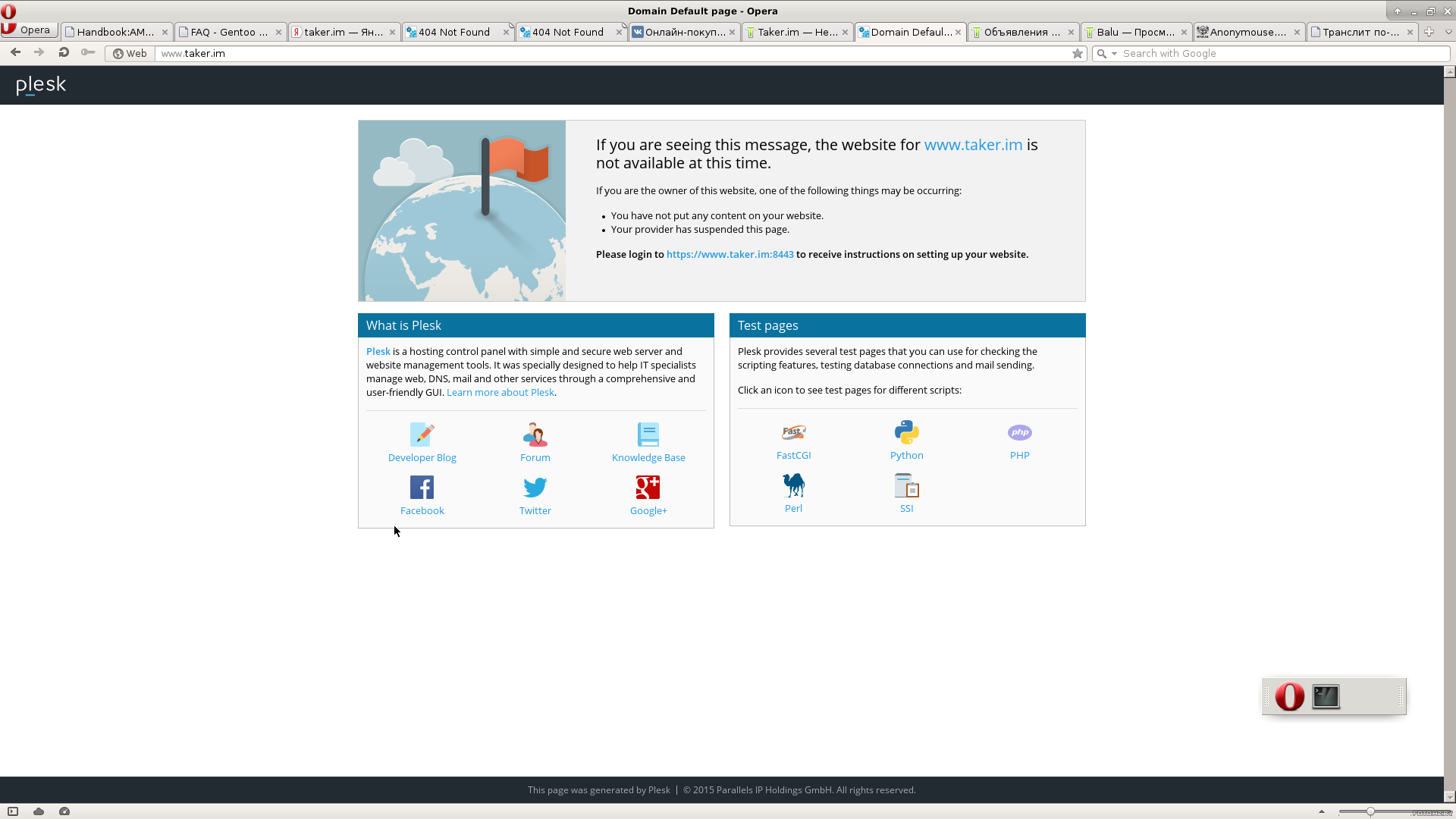Viewport: 1456px width, 819px height.
Task: Switch to the Объявления tab
Action: point(1023,32)
